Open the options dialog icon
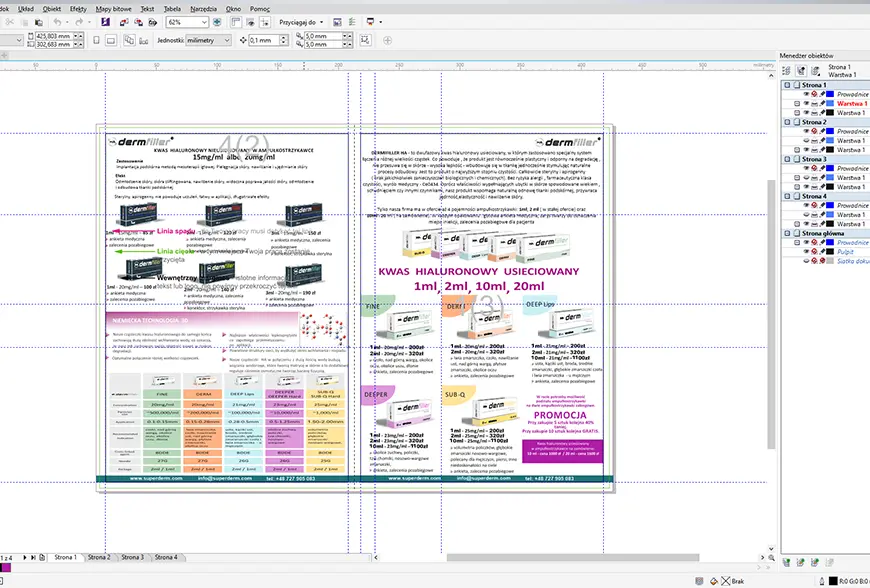The width and height of the screenshot is (870, 588). 352,22
